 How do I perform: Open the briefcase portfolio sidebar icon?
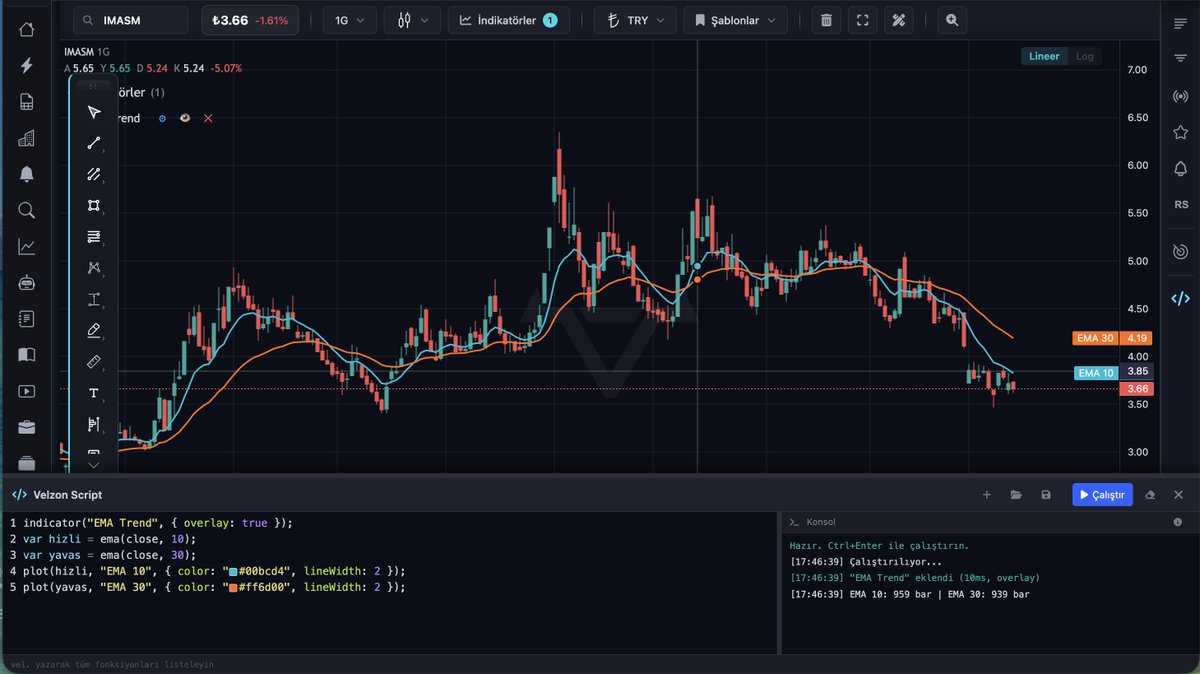26,427
